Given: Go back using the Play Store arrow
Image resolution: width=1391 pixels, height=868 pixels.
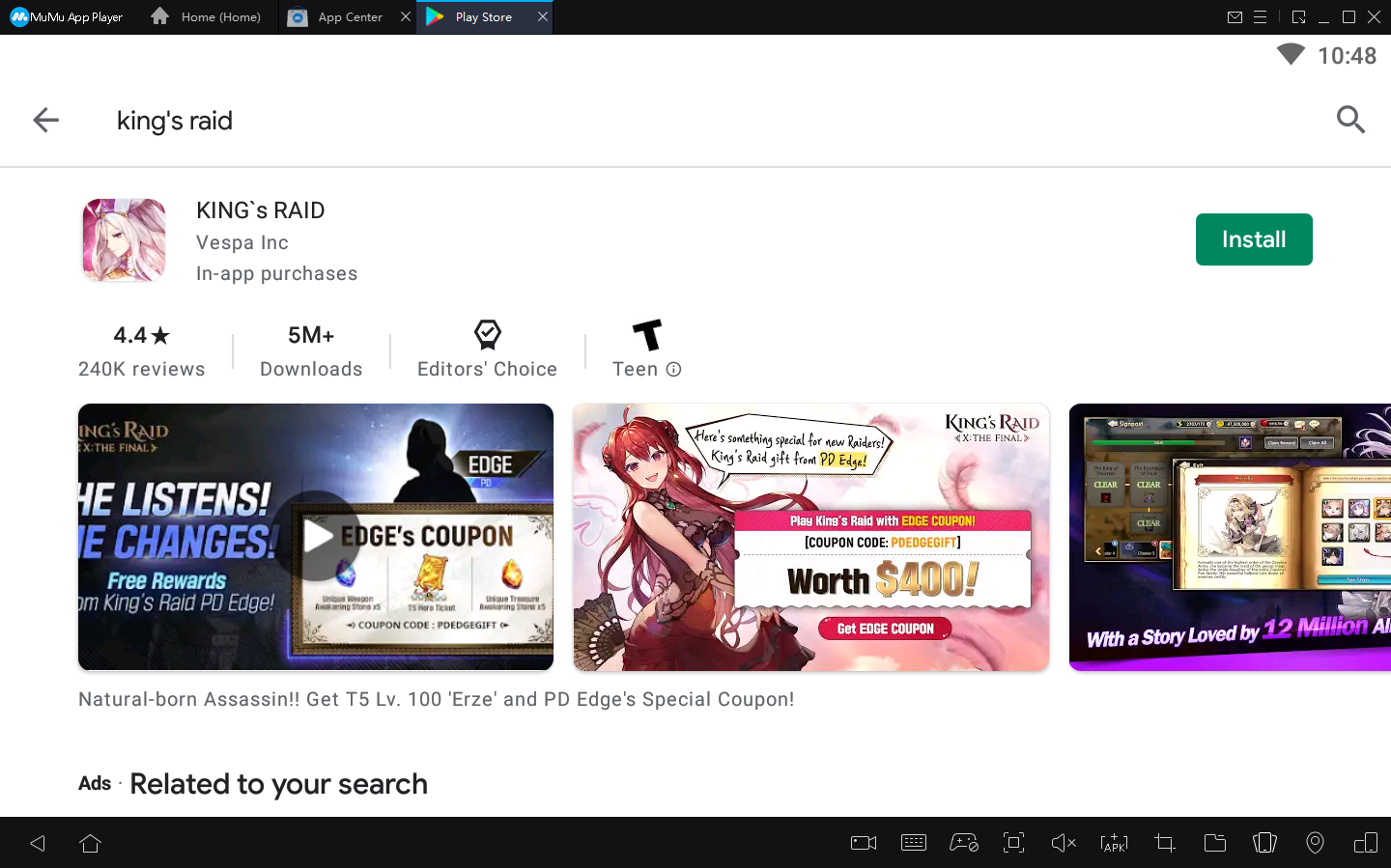Looking at the screenshot, I should (45, 120).
